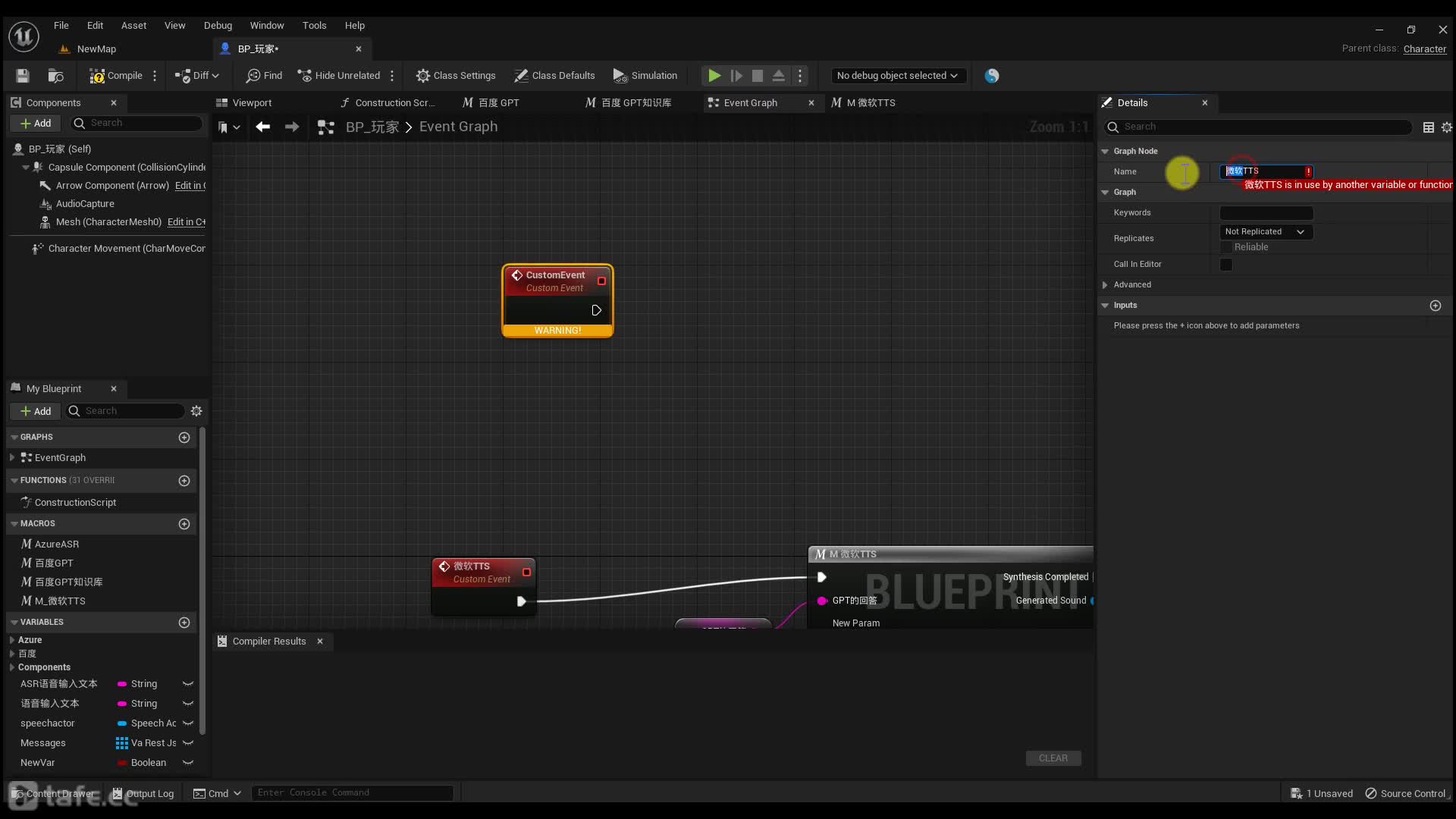Open play mode options three-dot menu
Viewport: 1456px width, 819px height.
[800, 76]
